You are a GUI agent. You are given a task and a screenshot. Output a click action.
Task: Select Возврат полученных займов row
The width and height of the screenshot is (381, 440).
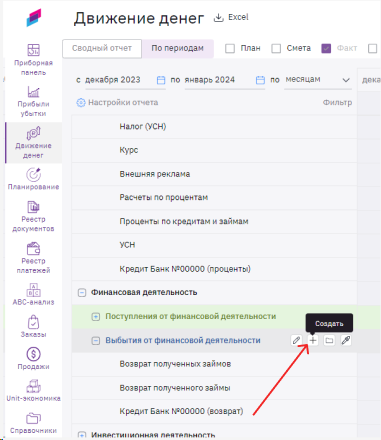pos(214,364)
